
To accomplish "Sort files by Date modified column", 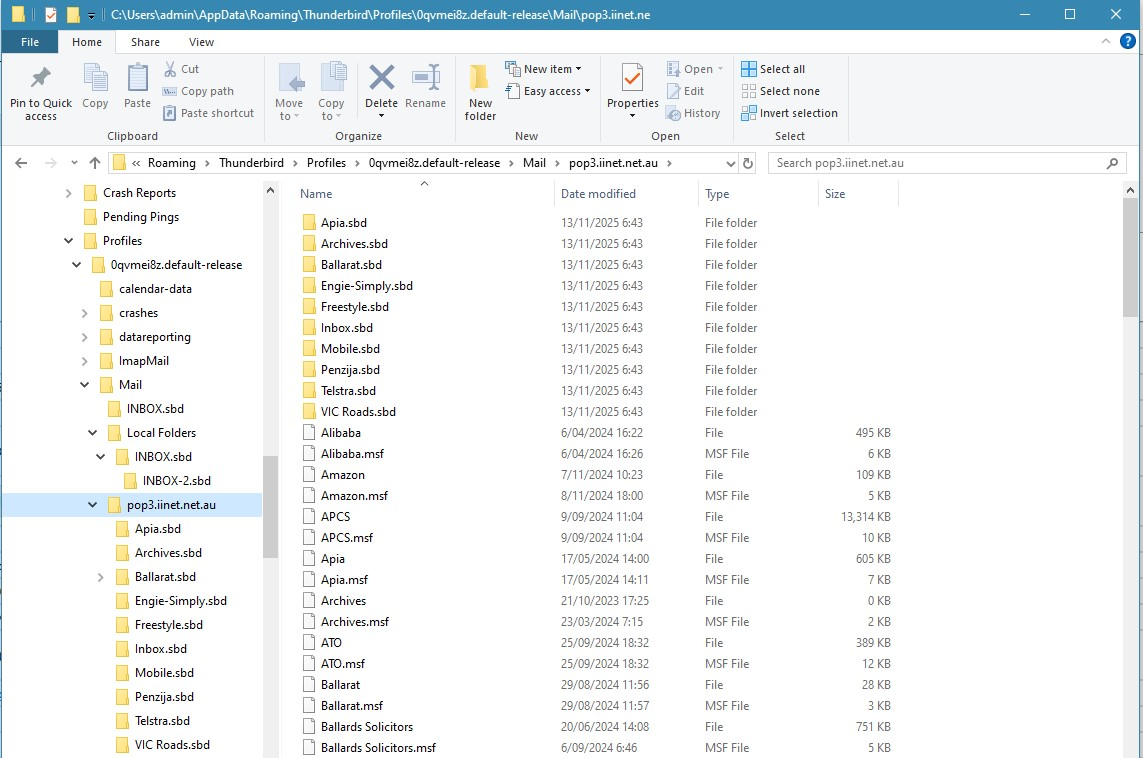I will (598, 194).
